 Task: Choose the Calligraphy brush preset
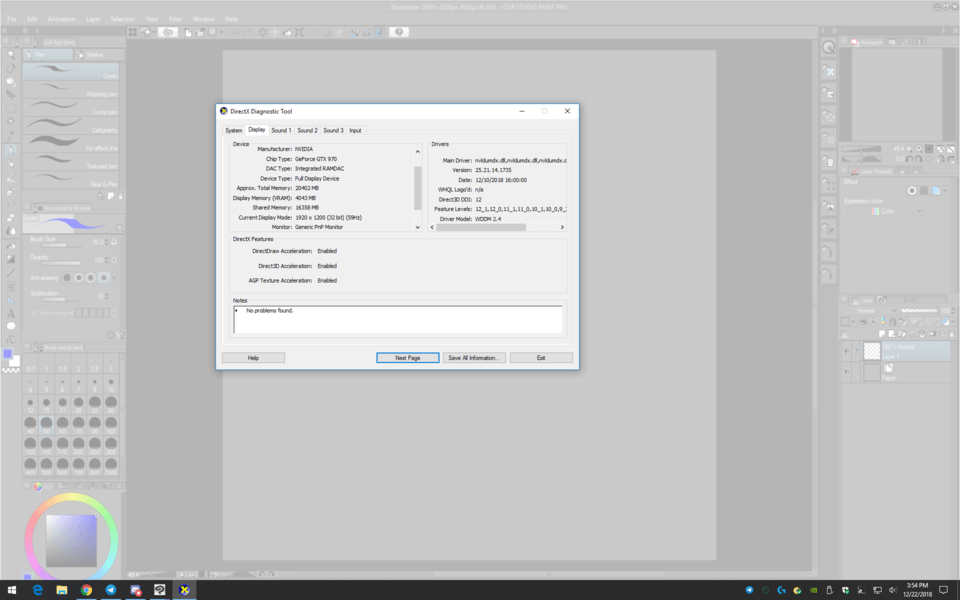coord(71,126)
